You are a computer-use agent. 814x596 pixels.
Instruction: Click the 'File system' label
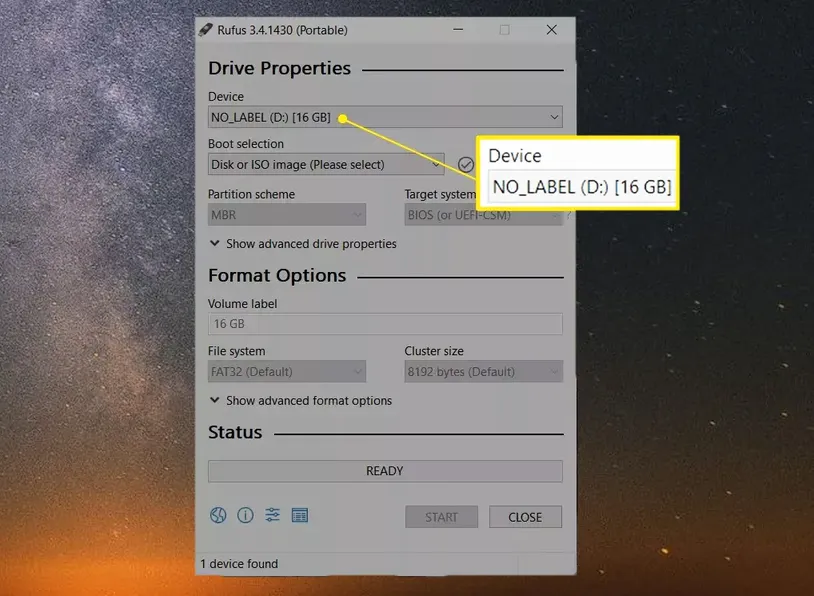point(237,351)
